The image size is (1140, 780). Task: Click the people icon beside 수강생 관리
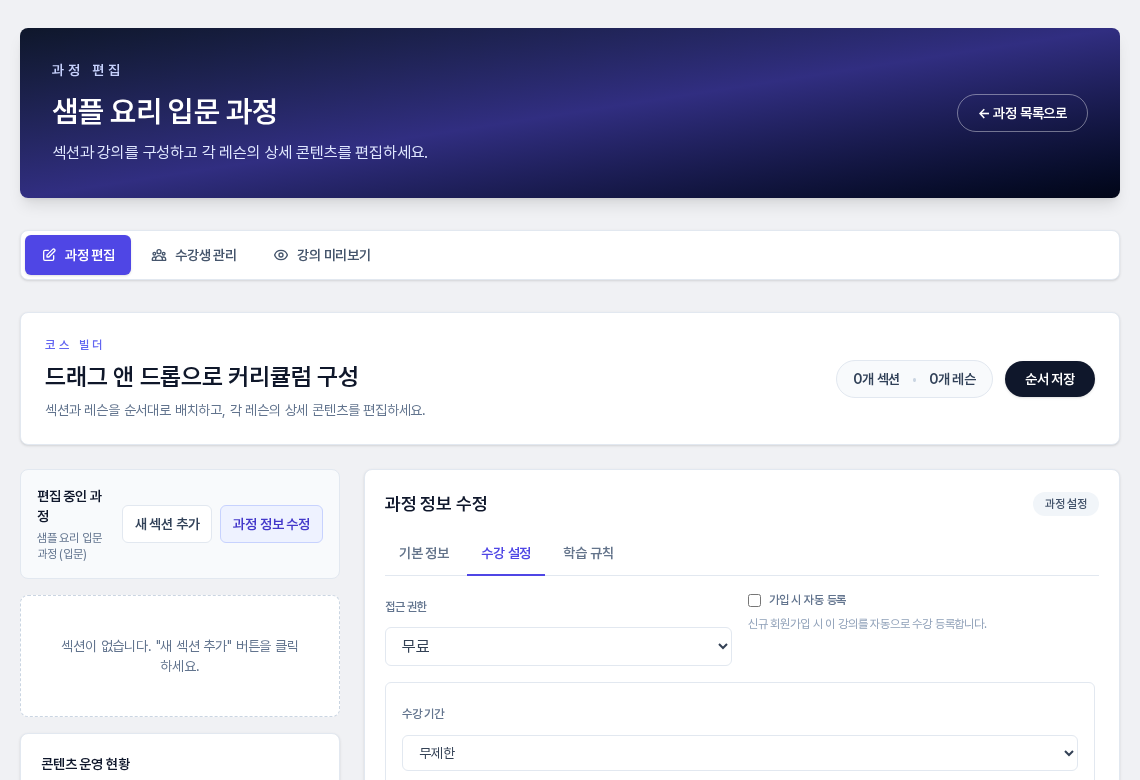(x=158, y=255)
